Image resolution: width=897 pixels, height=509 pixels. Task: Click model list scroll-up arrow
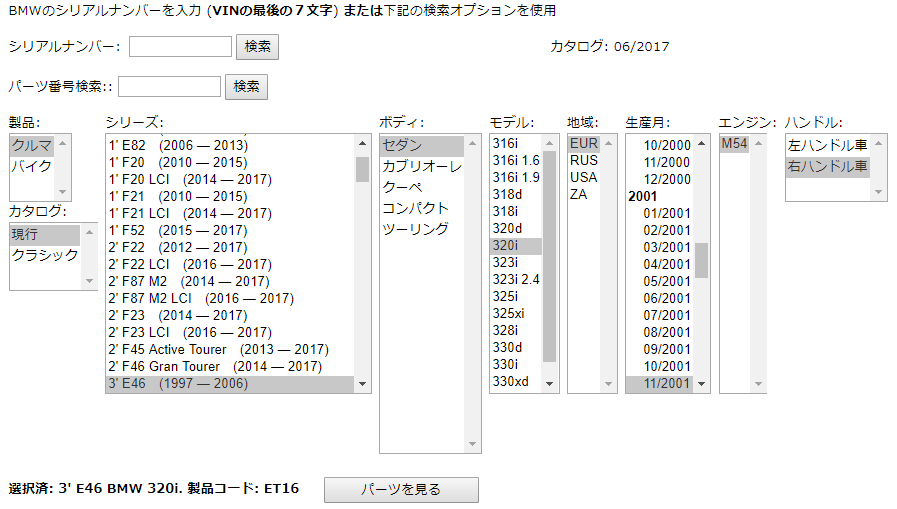(x=550, y=144)
